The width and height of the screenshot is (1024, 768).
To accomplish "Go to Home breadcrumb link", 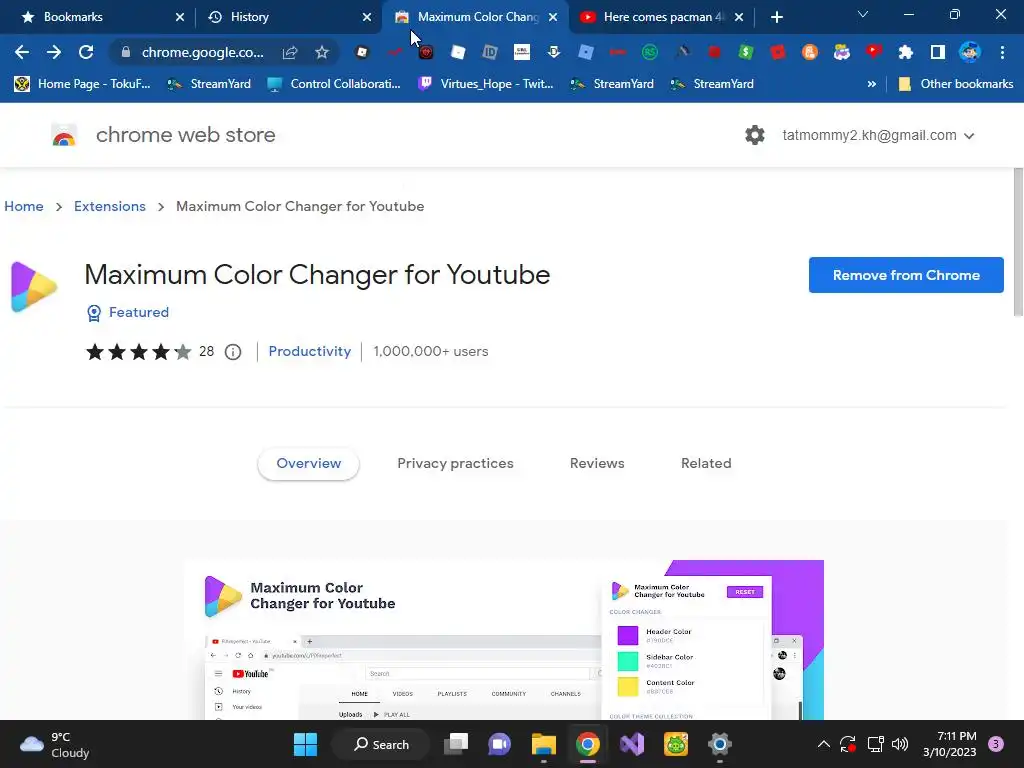I will (x=24, y=206).
